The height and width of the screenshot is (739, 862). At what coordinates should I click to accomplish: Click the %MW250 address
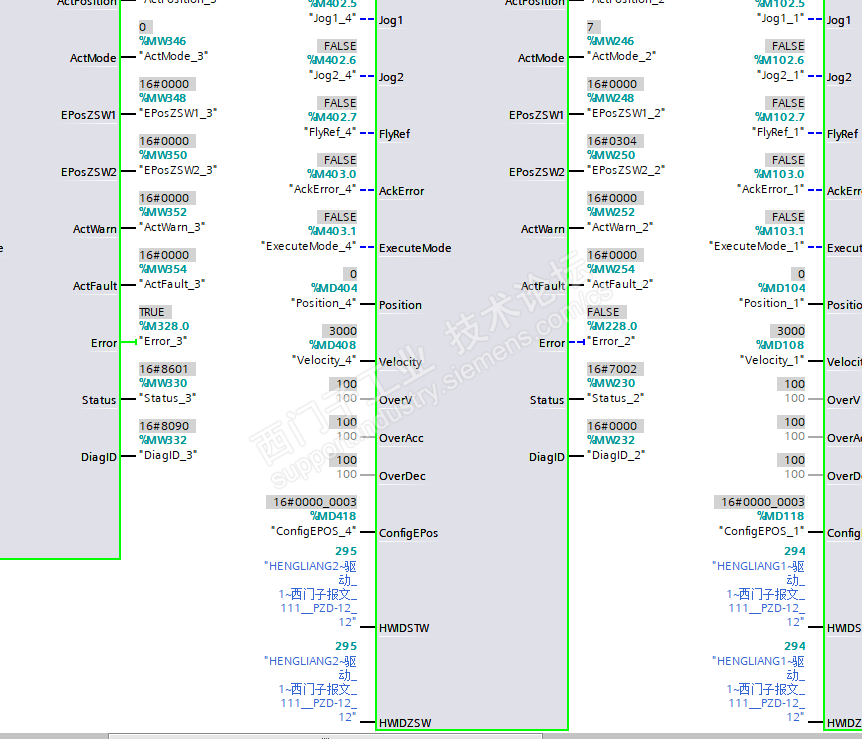point(611,156)
